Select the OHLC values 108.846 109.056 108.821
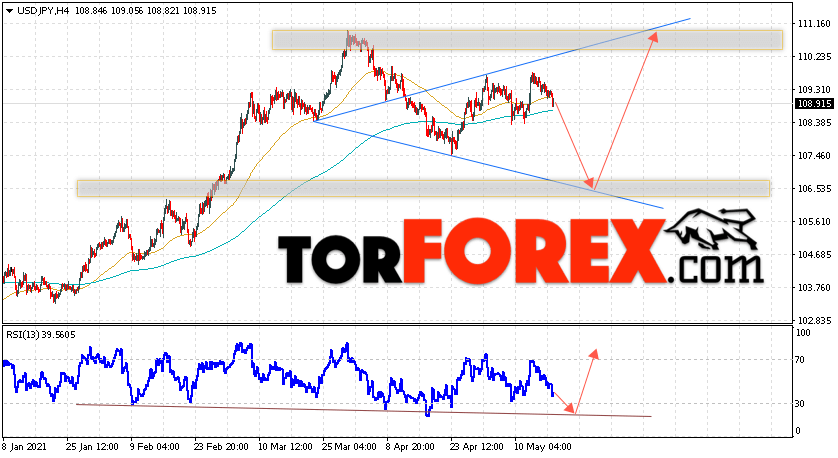The width and height of the screenshot is (838, 458). coord(127,11)
